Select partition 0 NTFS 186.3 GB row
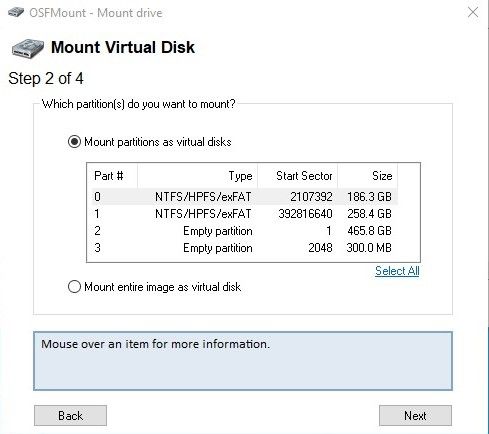The image size is (489, 434). [245, 196]
